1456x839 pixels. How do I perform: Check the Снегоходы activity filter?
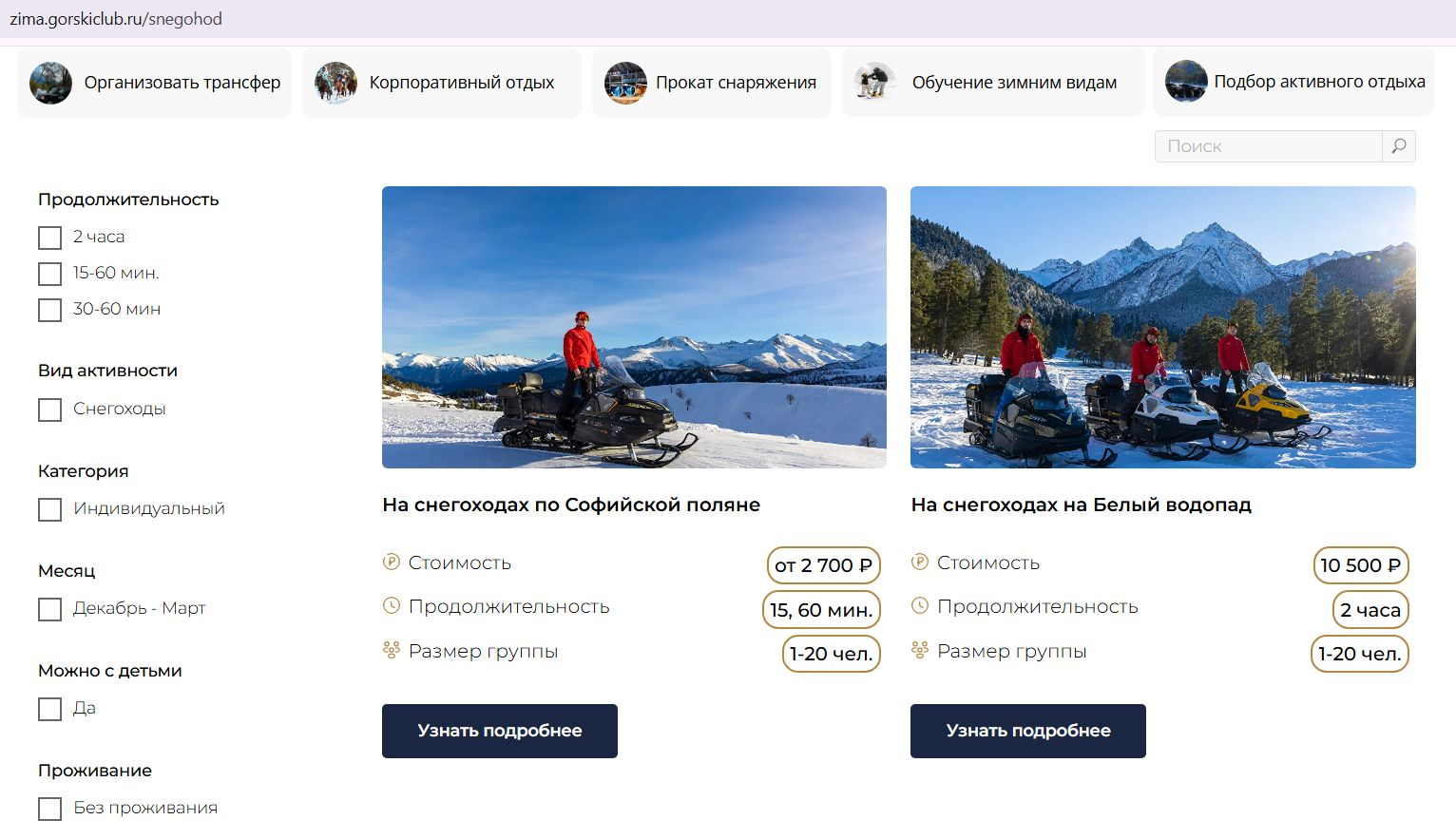[x=49, y=410]
